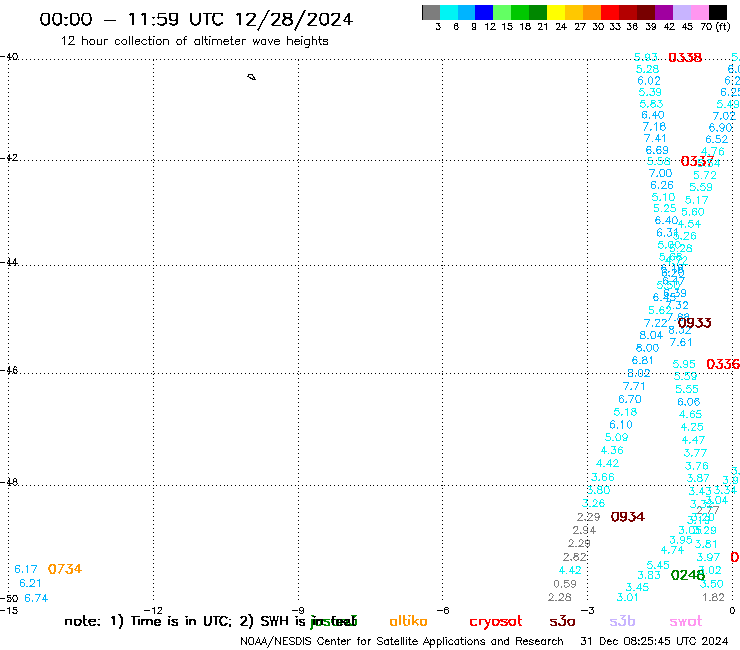Click the gray 3 ft legend swatch
The height and width of the screenshot is (650, 740).
[x=431, y=12]
